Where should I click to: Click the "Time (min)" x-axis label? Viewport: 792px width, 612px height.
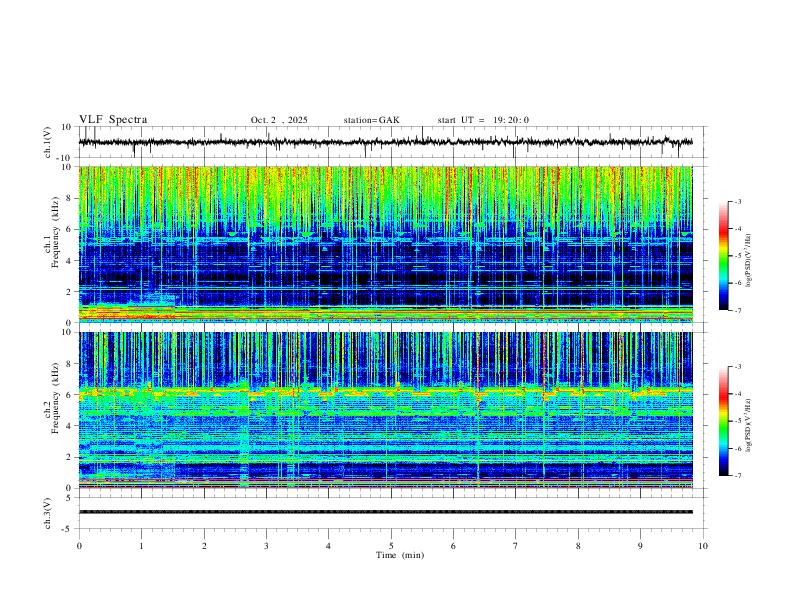[400, 555]
